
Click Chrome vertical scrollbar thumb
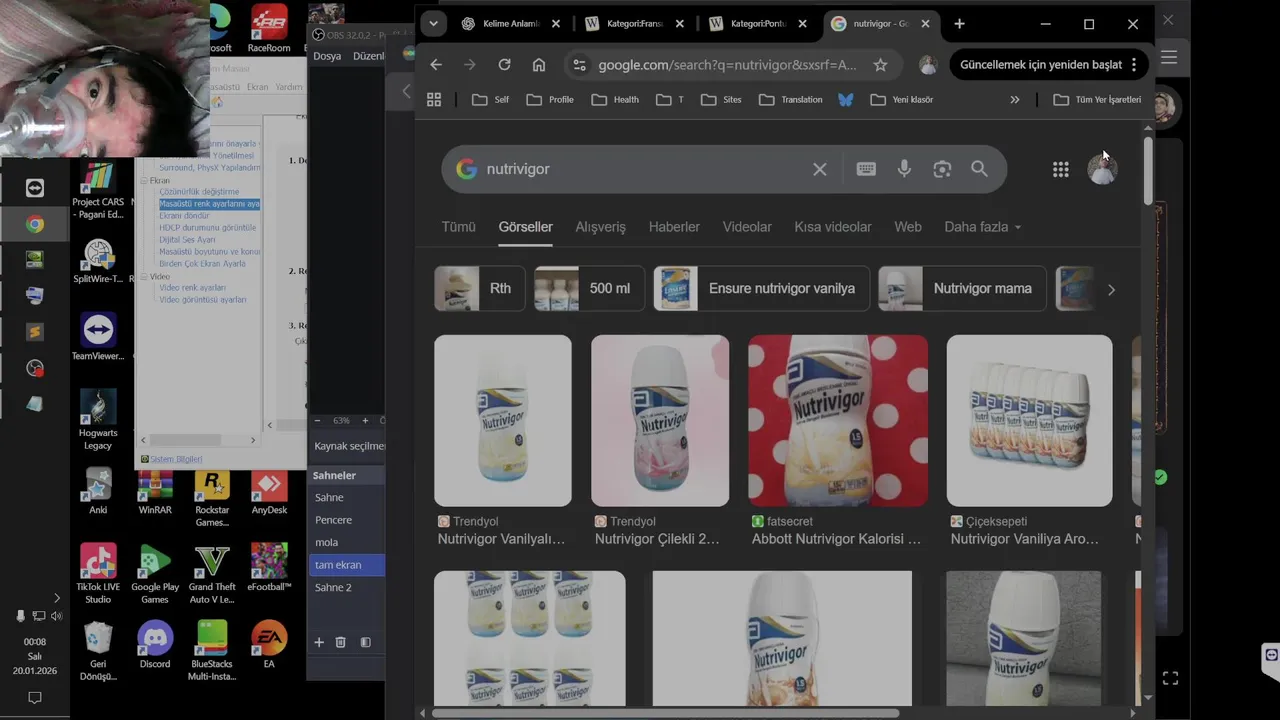click(1148, 170)
